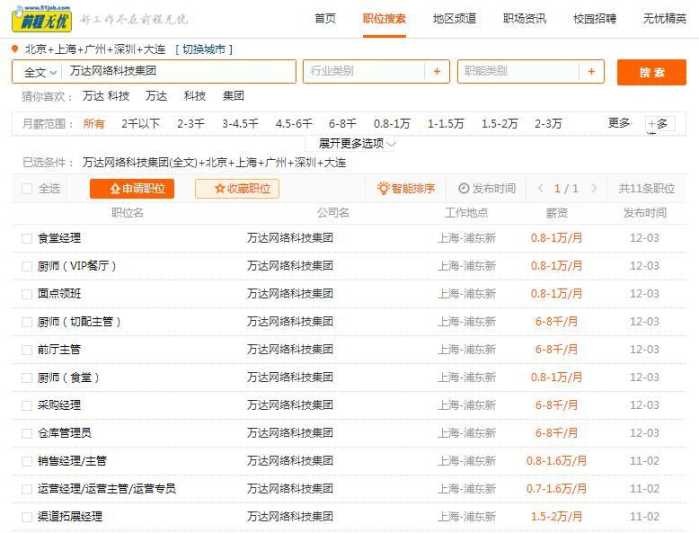699x533 pixels.
Task: Select the 职位搜索 tab
Action: (384, 18)
